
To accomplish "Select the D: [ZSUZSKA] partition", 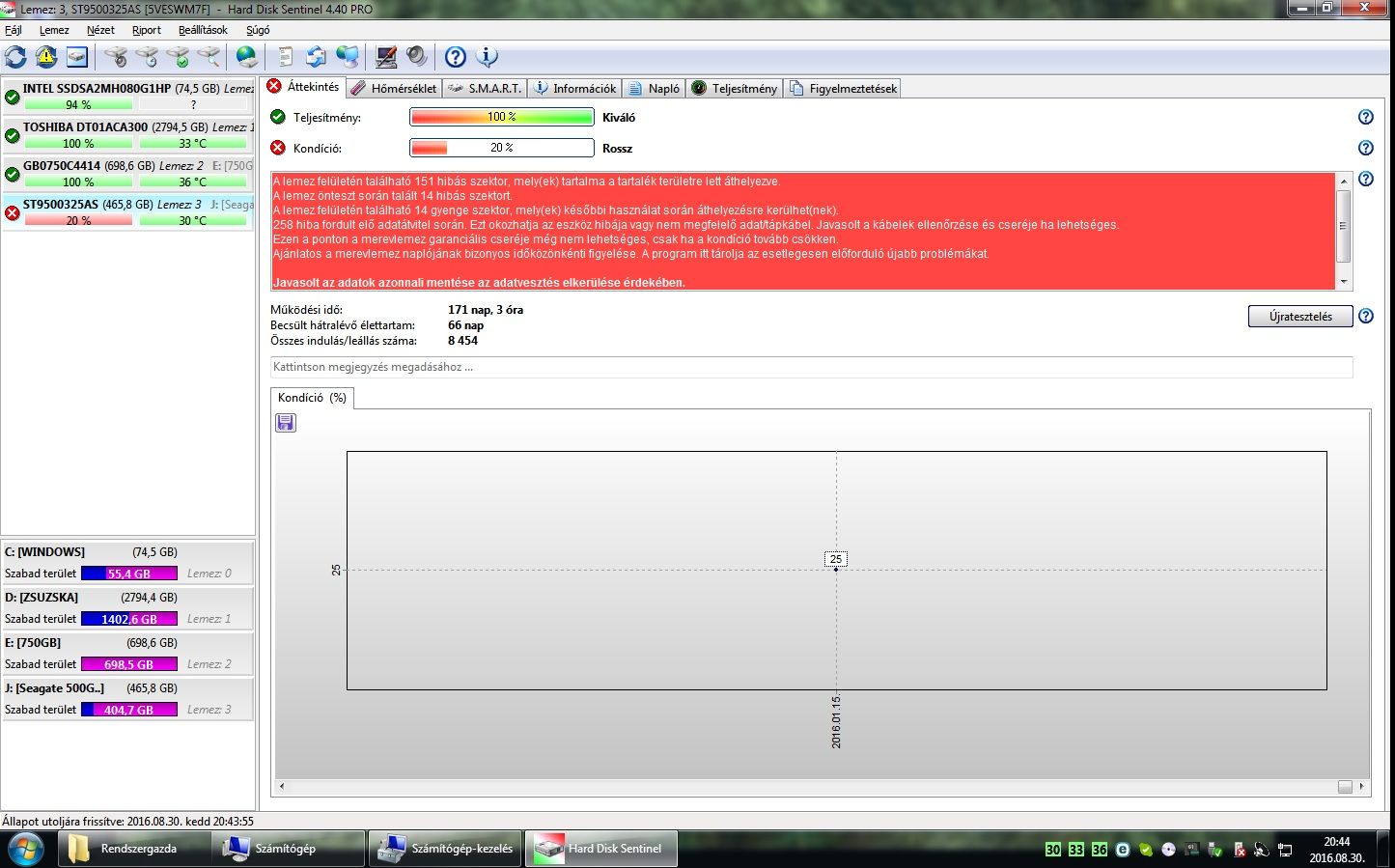I will [x=127, y=607].
